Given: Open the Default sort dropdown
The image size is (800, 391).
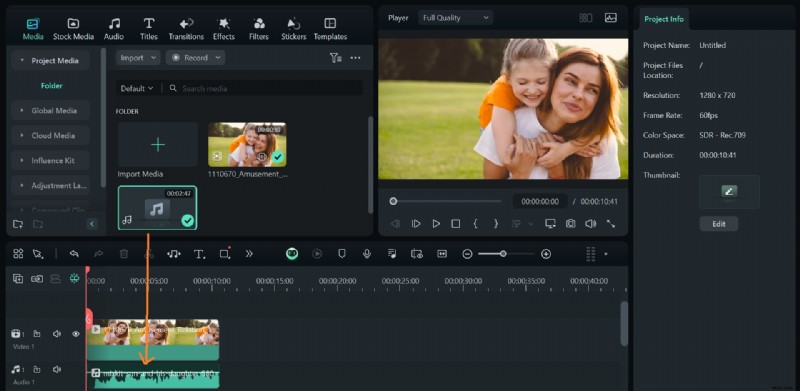Looking at the screenshot, I should coord(137,88).
